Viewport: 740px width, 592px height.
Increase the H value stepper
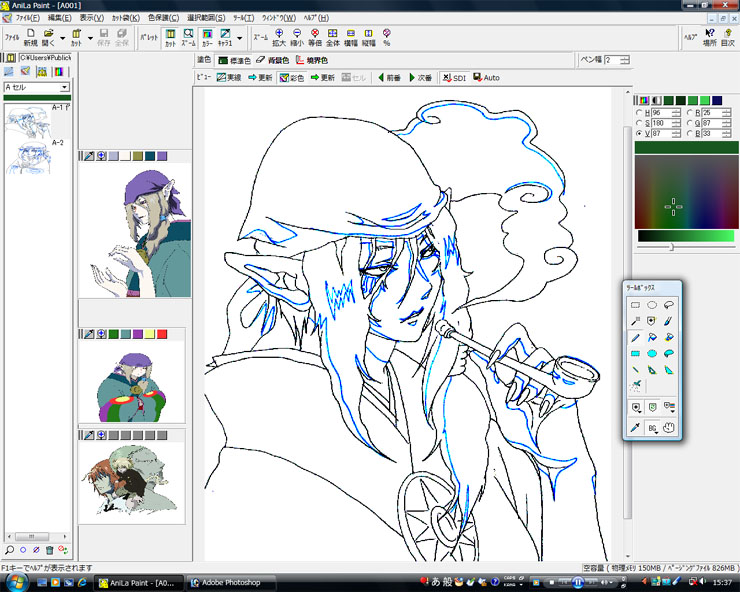[676, 110]
